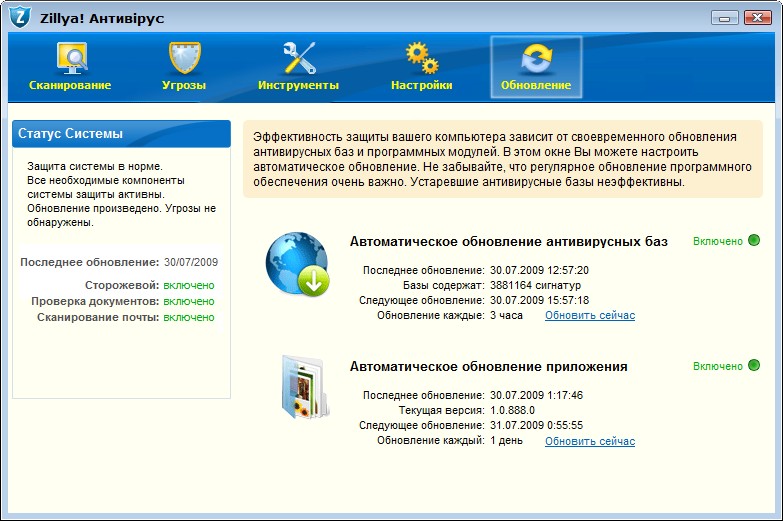Click the Защита системы в норме status text

95,166
